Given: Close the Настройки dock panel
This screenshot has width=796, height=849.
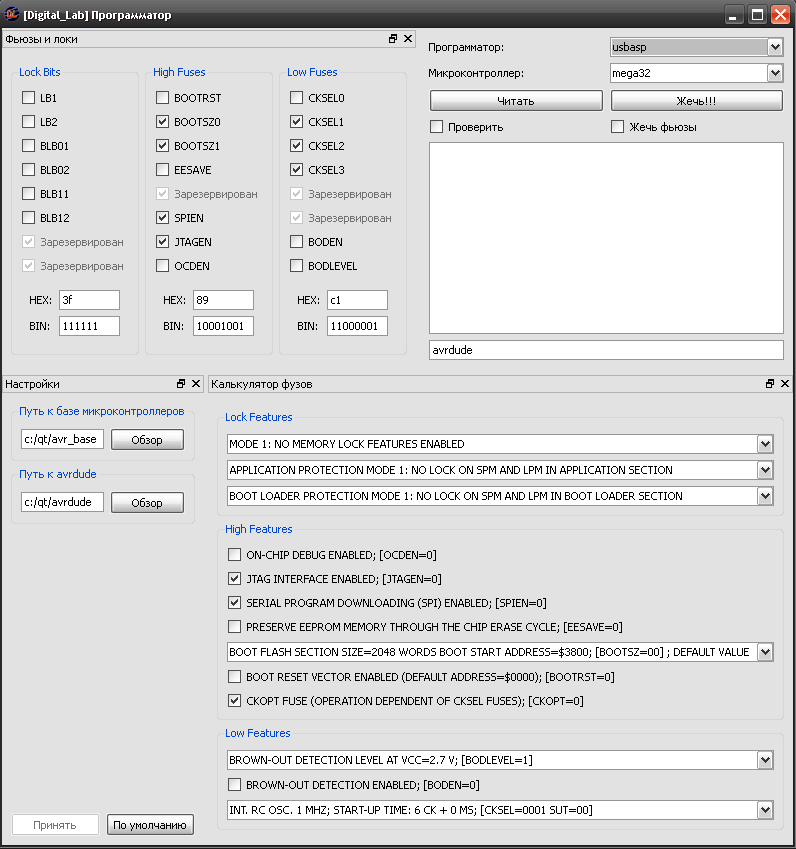Looking at the screenshot, I should pyautogui.click(x=196, y=384).
